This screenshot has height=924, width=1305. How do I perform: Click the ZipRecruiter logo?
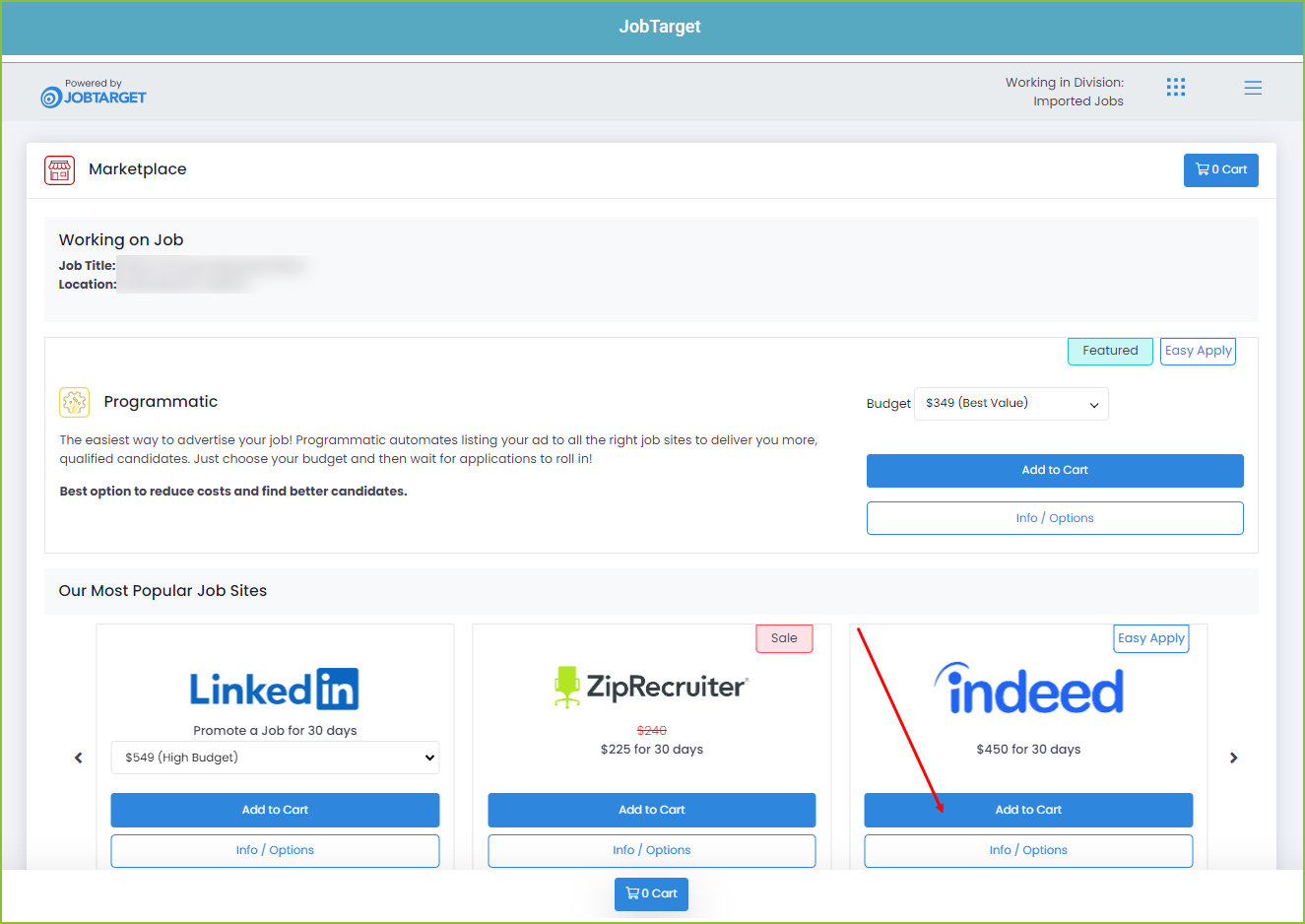click(x=652, y=687)
